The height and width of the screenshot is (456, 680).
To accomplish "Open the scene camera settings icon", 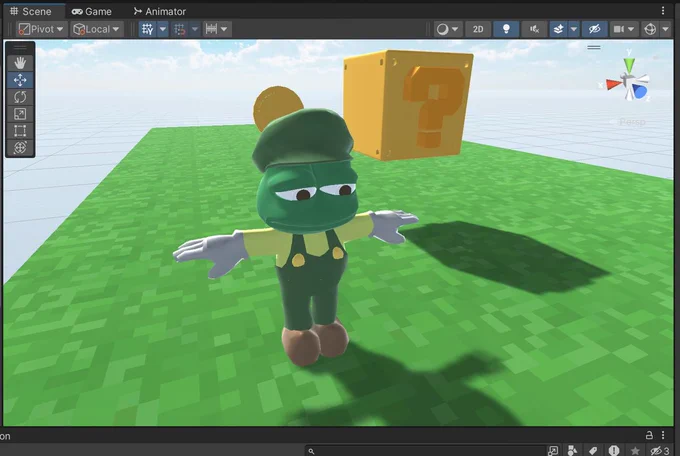I will pyautogui.click(x=618, y=29).
